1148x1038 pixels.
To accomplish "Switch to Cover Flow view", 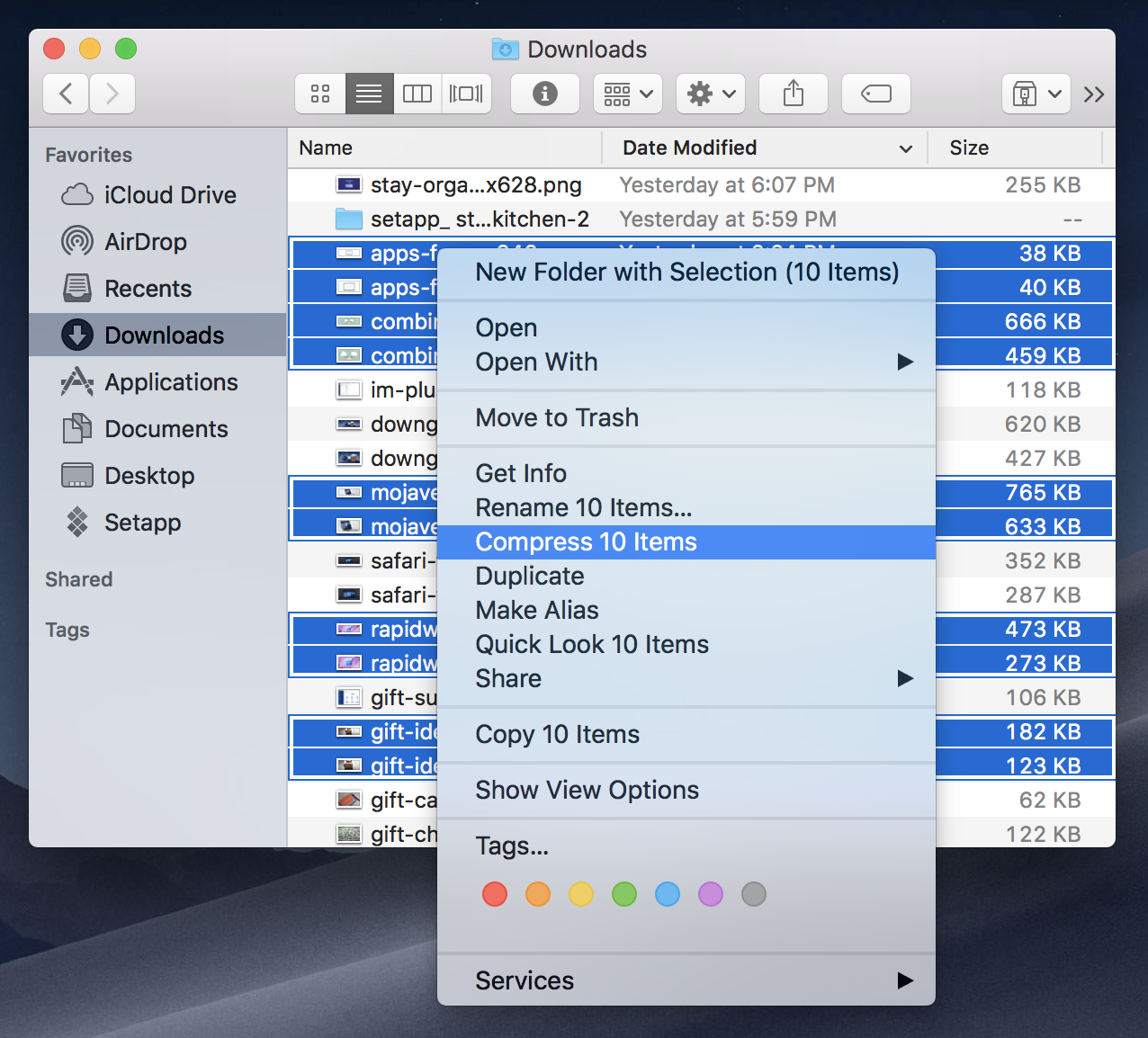I will pyautogui.click(x=466, y=94).
